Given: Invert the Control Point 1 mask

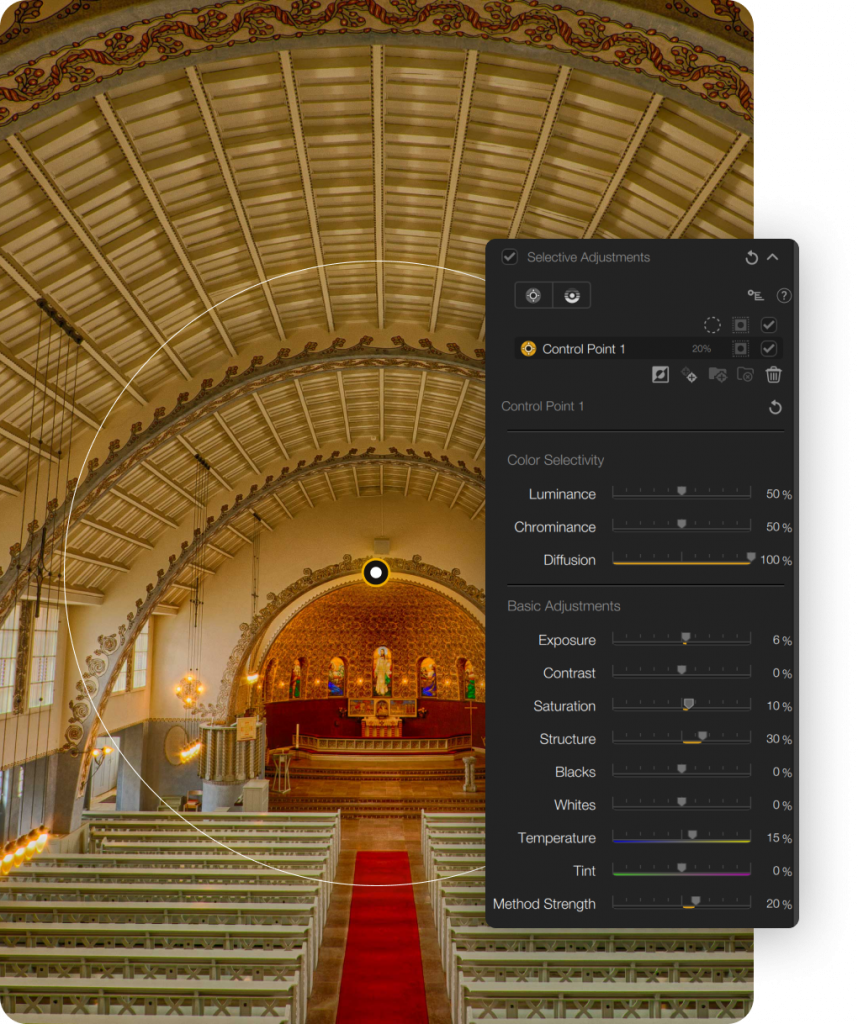Looking at the screenshot, I should 661,375.
